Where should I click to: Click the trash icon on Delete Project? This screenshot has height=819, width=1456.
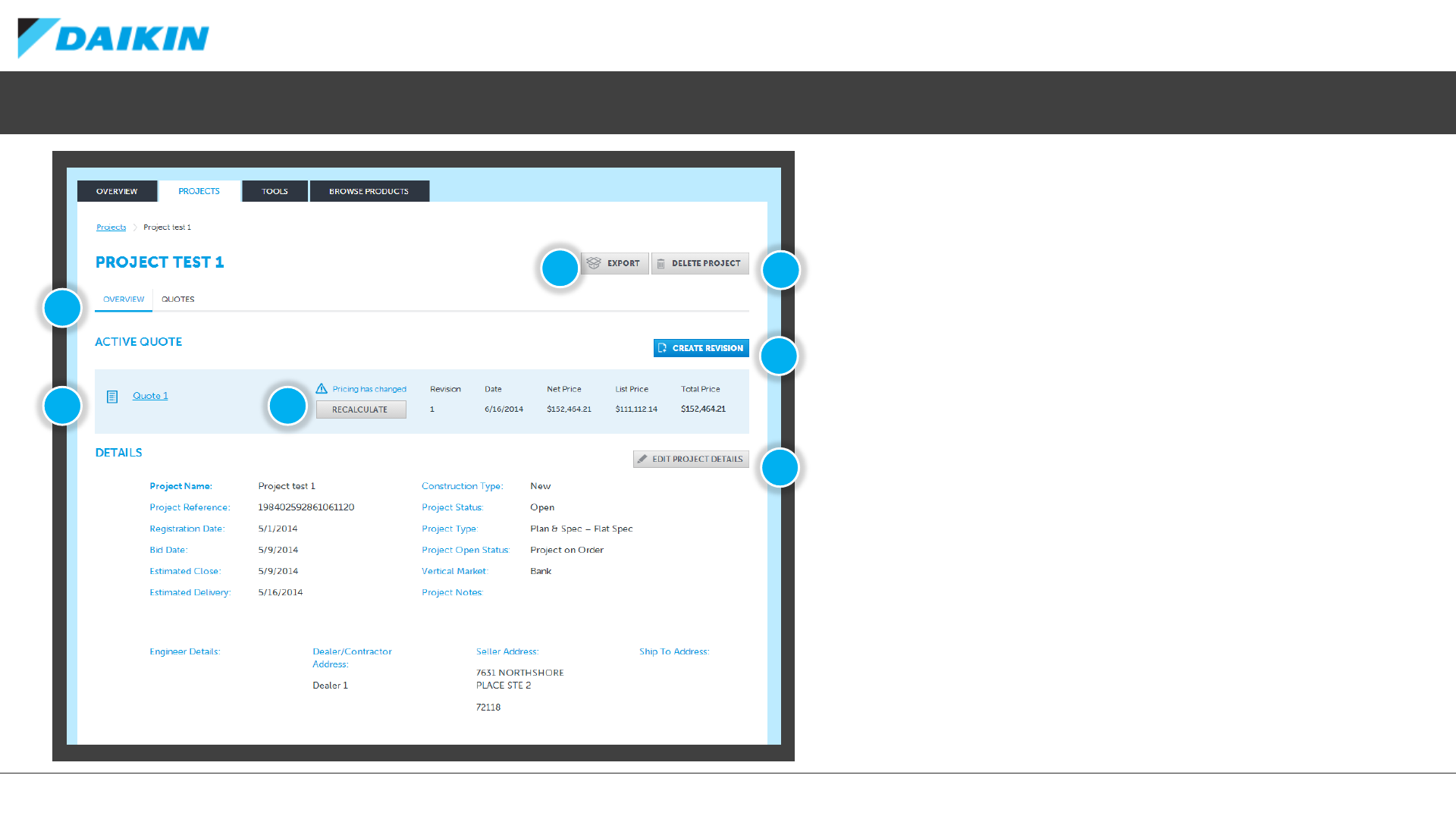[661, 264]
